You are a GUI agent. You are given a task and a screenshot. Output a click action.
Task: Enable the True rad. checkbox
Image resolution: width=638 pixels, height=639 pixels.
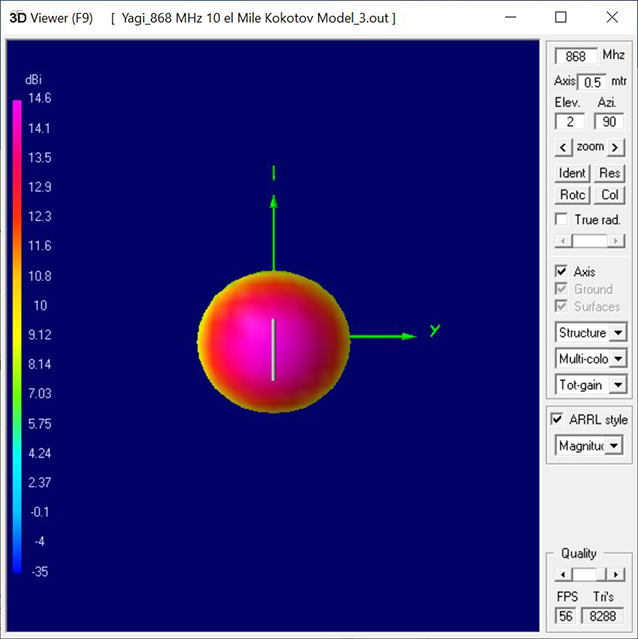(x=561, y=219)
